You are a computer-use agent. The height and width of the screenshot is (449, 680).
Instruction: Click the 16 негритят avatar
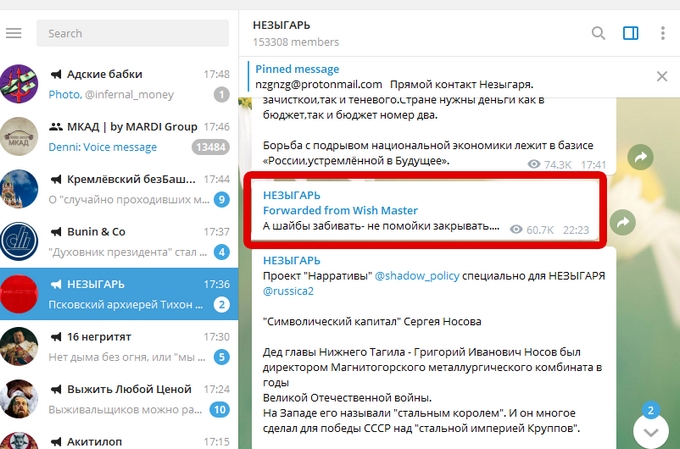pos(19,346)
